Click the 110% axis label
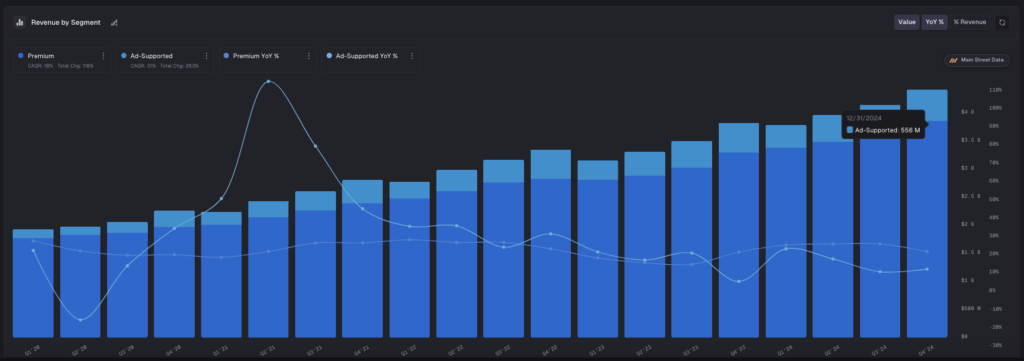Viewport: 1024px width, 361px height. pos(995,89)
